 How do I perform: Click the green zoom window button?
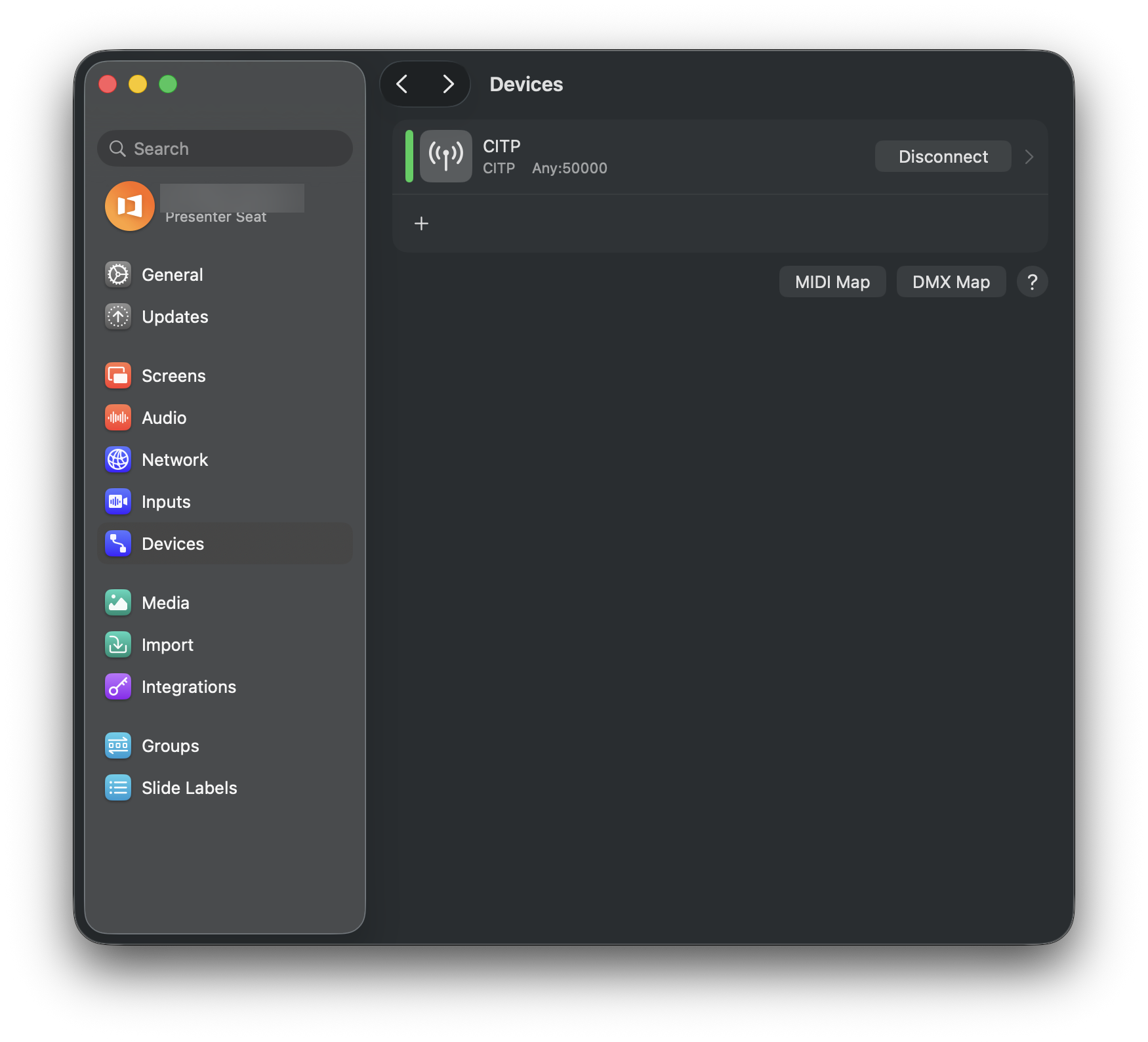point(168,84)
